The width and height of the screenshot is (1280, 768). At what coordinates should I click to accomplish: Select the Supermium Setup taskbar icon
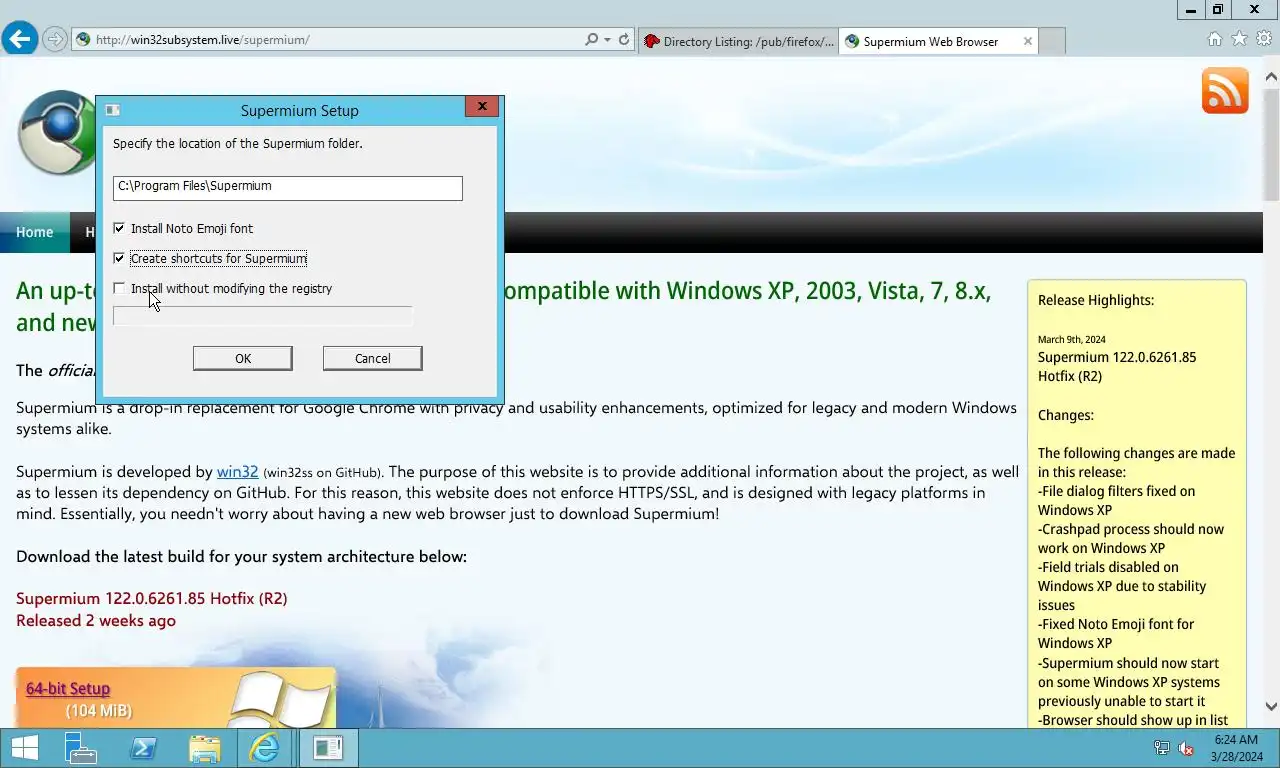(x=328, y=748)
